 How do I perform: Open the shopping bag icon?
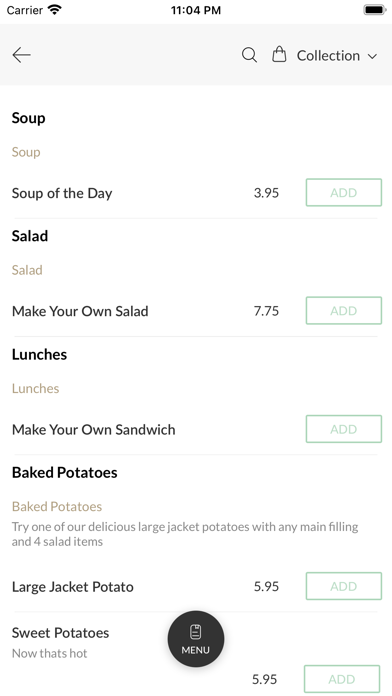(279, 55)
